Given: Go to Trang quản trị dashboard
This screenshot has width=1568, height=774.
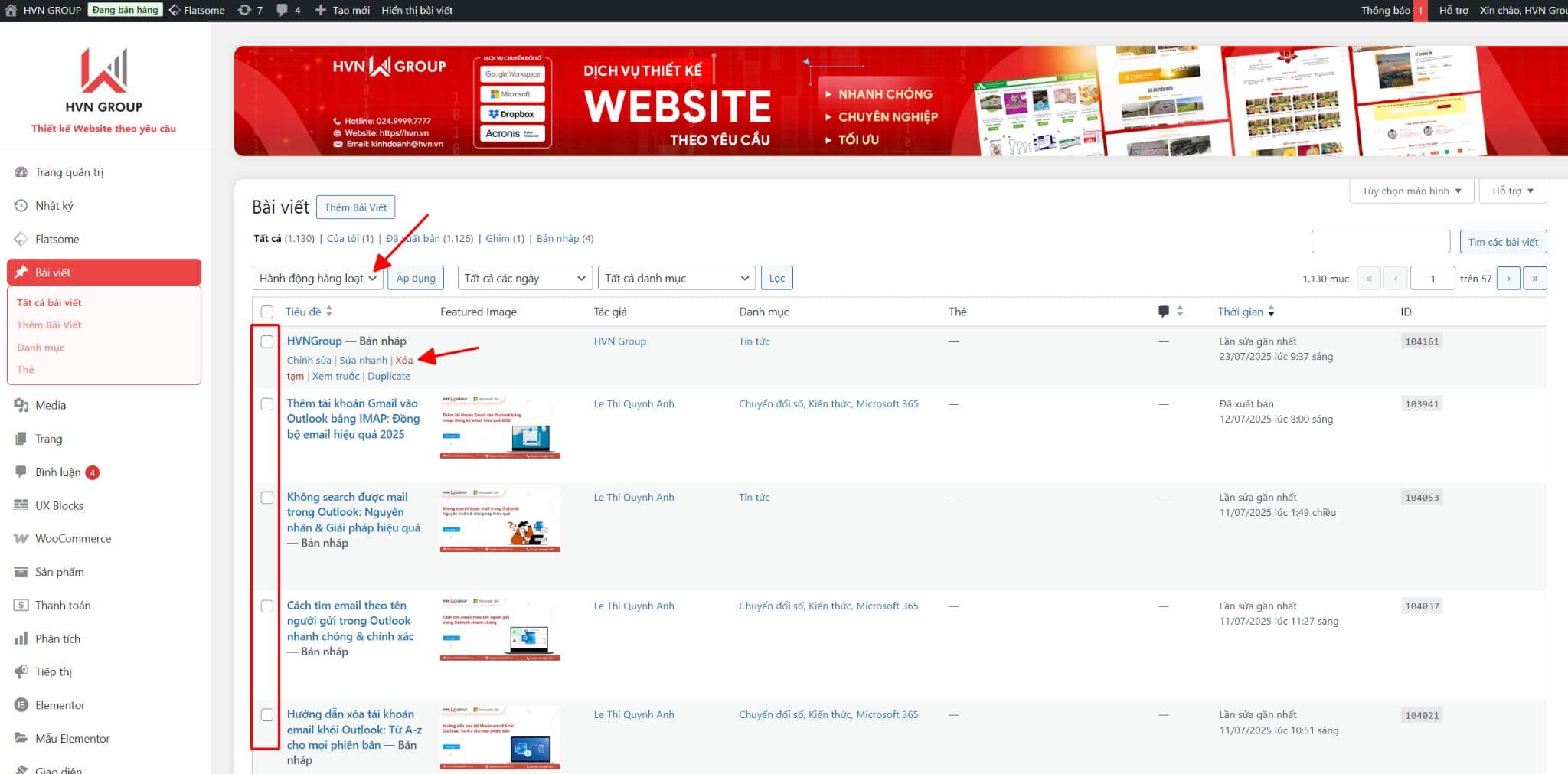Looking at the screenshot, I should (x=69, y=172).
